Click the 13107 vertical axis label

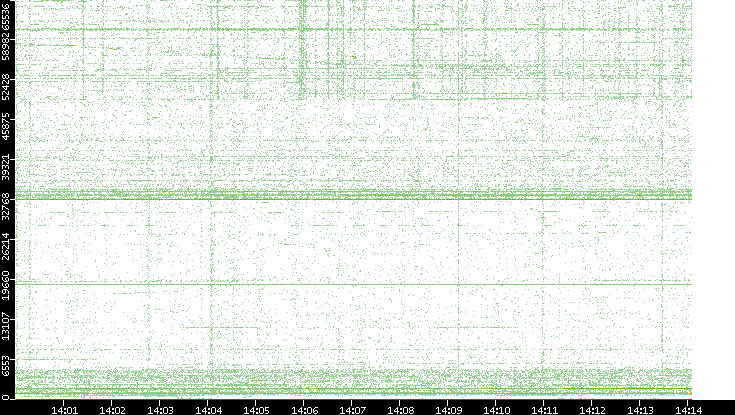coord(5,326)
